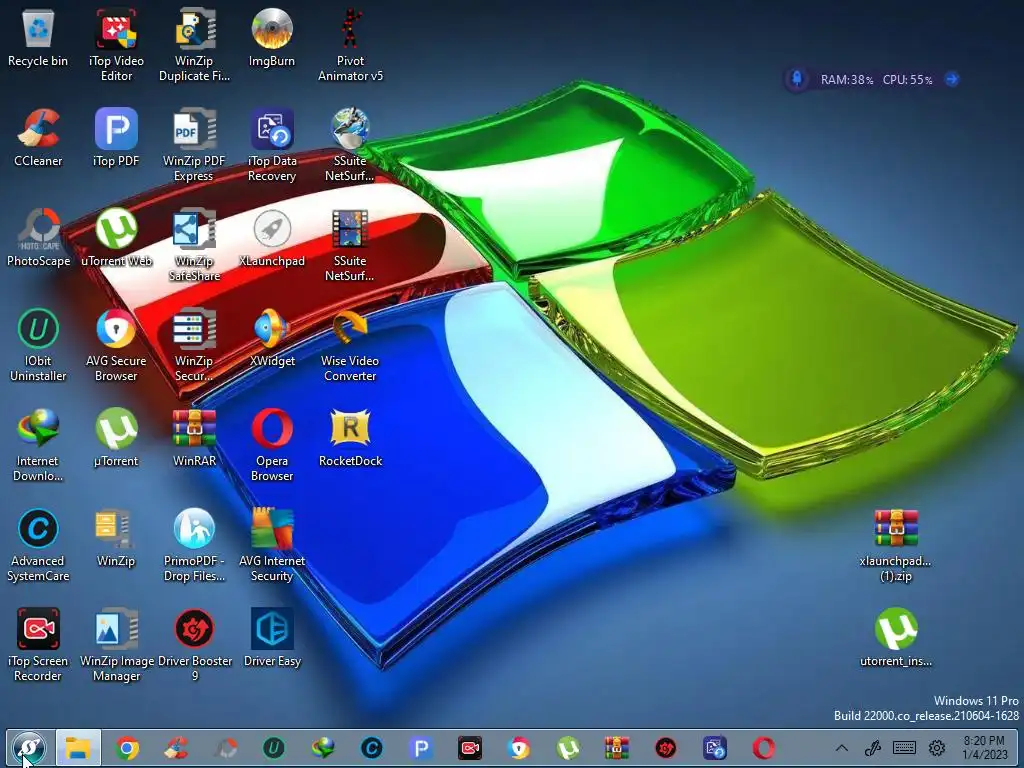Screen dimensions: 1024x768
Task: Open Internet Download Manager taskbar icon
Action: pyautogui.click(x=323, y=748)
